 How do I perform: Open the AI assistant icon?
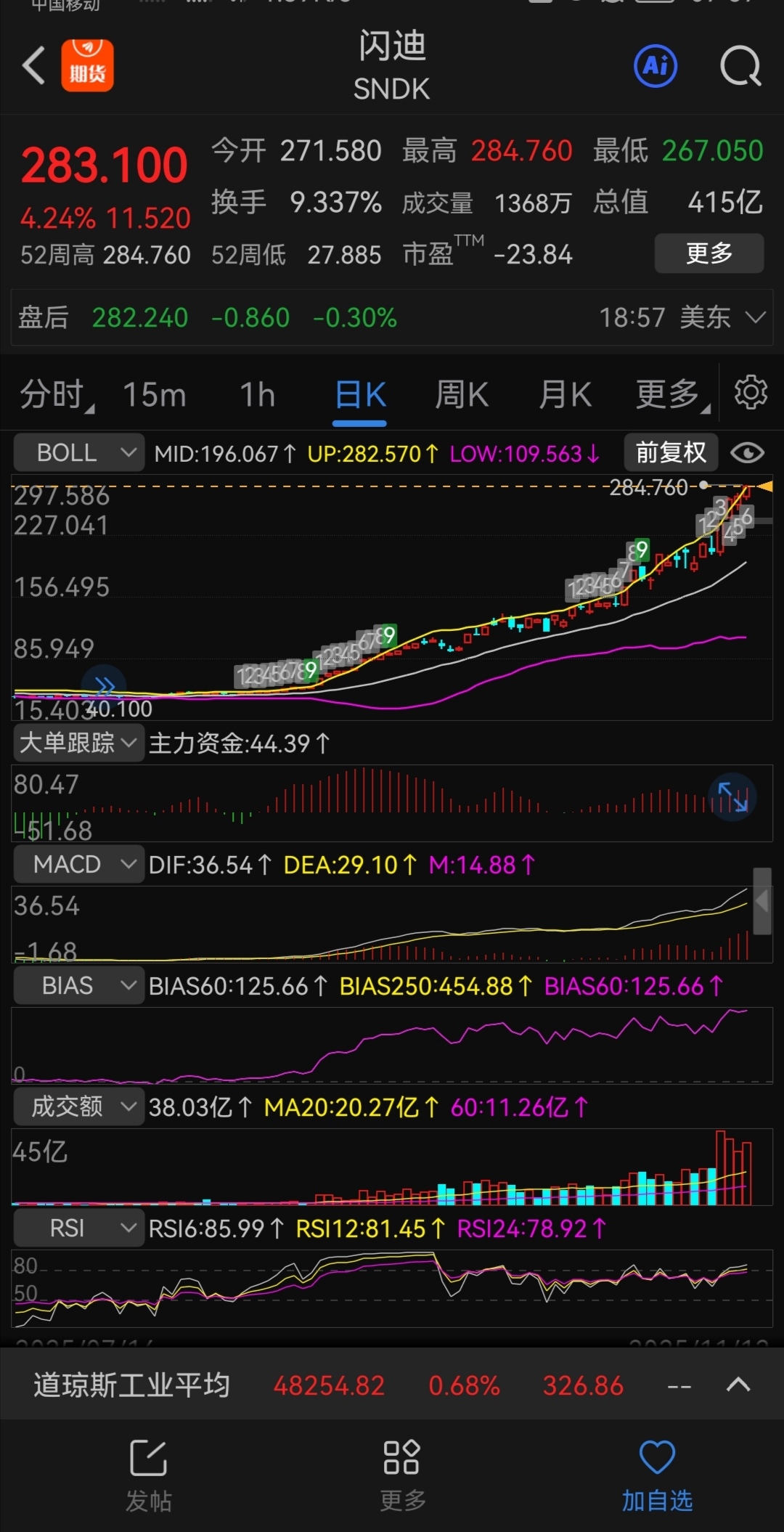tap(656, 66)
